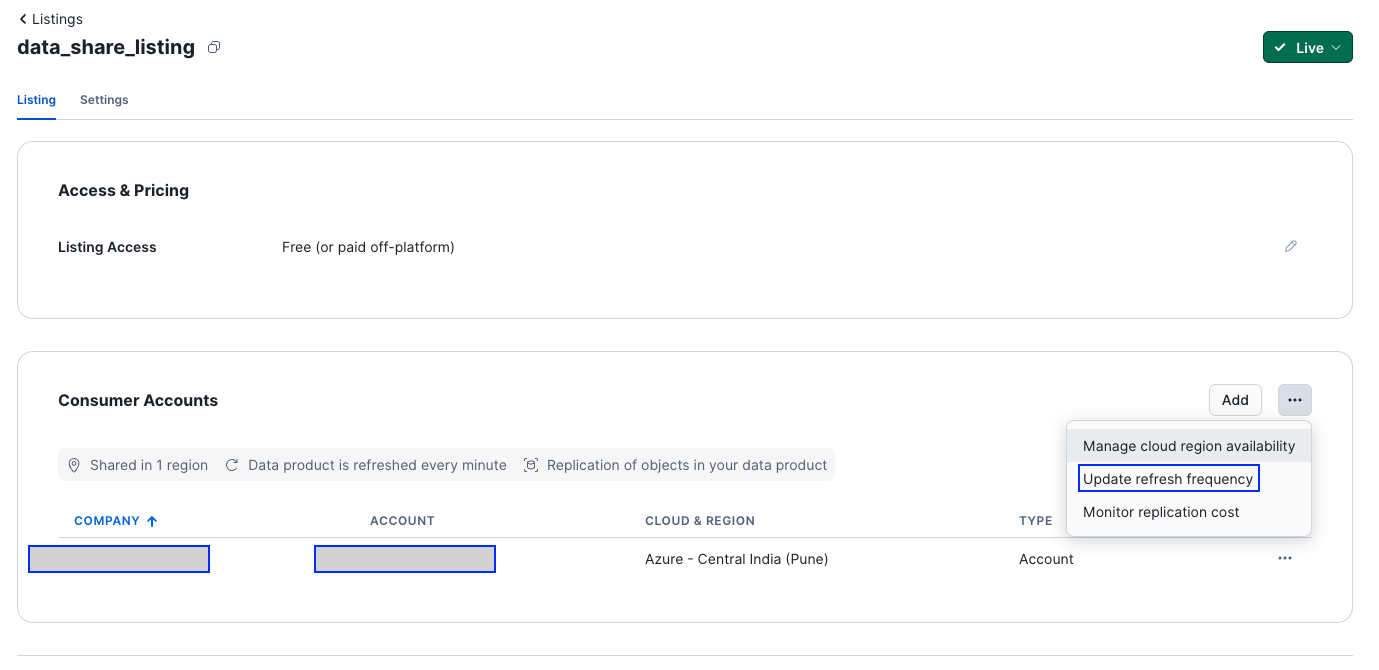
Task: Click the sort arrow on the COMPANY column
Action: 152,520
